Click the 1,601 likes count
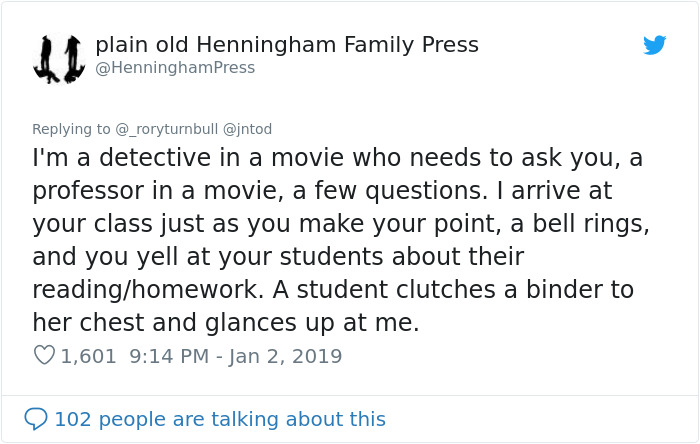This screenshot has width=700, height=444. click(x=89, y=356)
